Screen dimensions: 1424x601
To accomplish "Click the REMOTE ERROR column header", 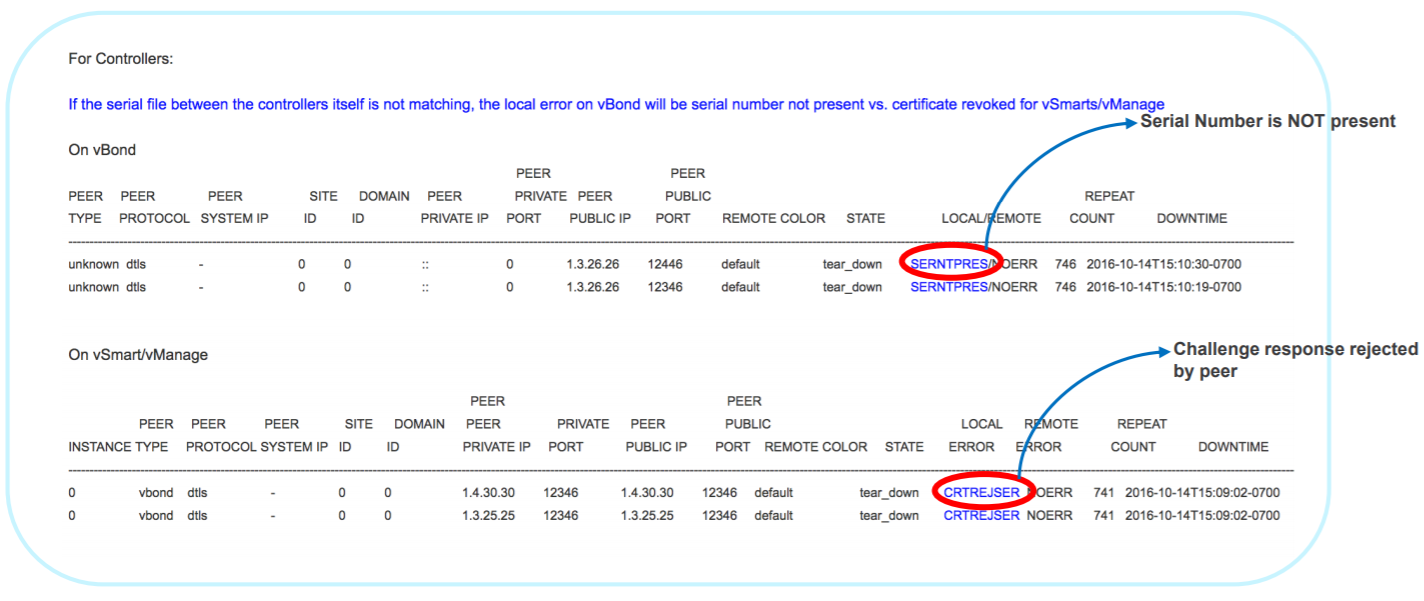I will tap(1049, 436).
